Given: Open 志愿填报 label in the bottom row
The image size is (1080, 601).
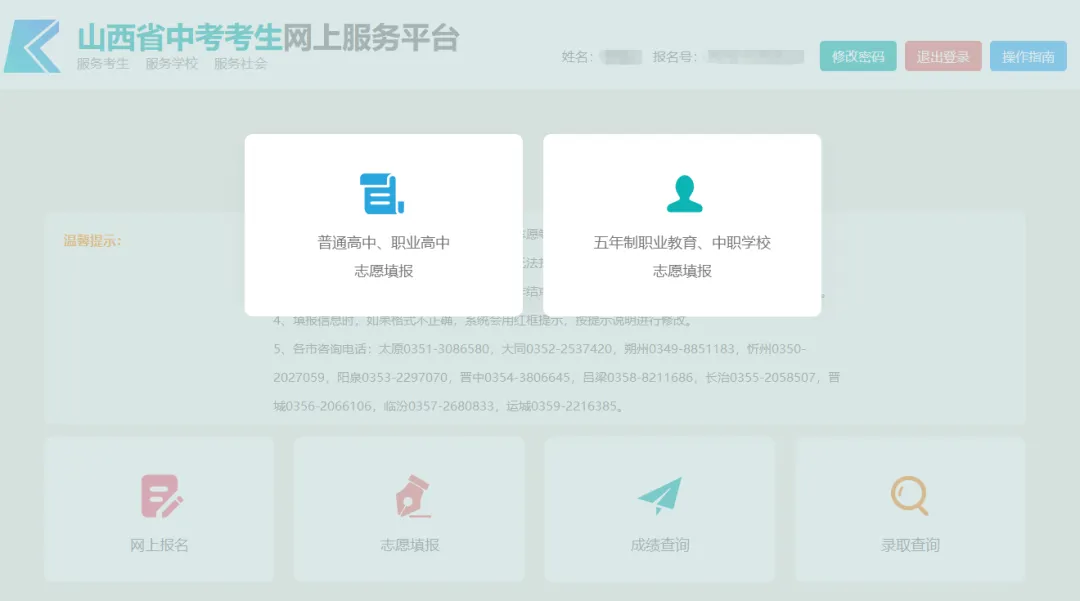Looking at the screenshot, I should (410, 545).
